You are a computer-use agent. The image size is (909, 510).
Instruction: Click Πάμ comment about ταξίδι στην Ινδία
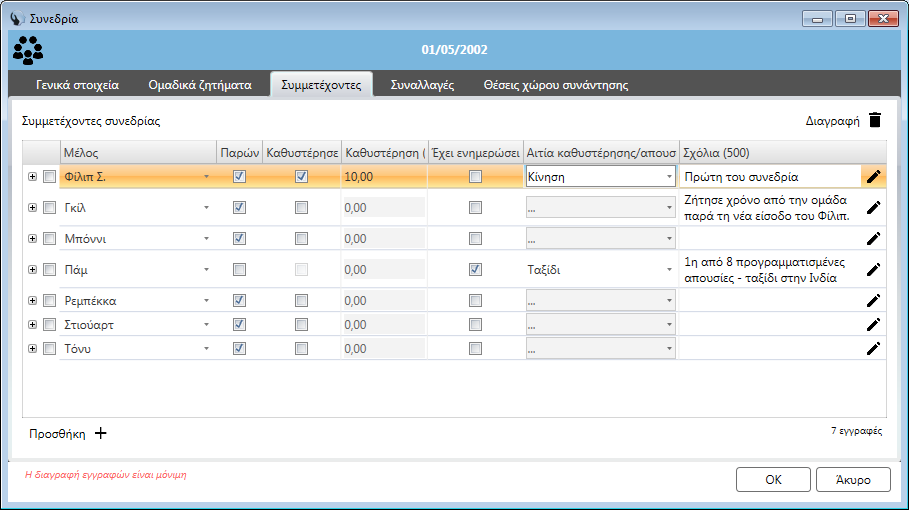(x=770, y=269)
